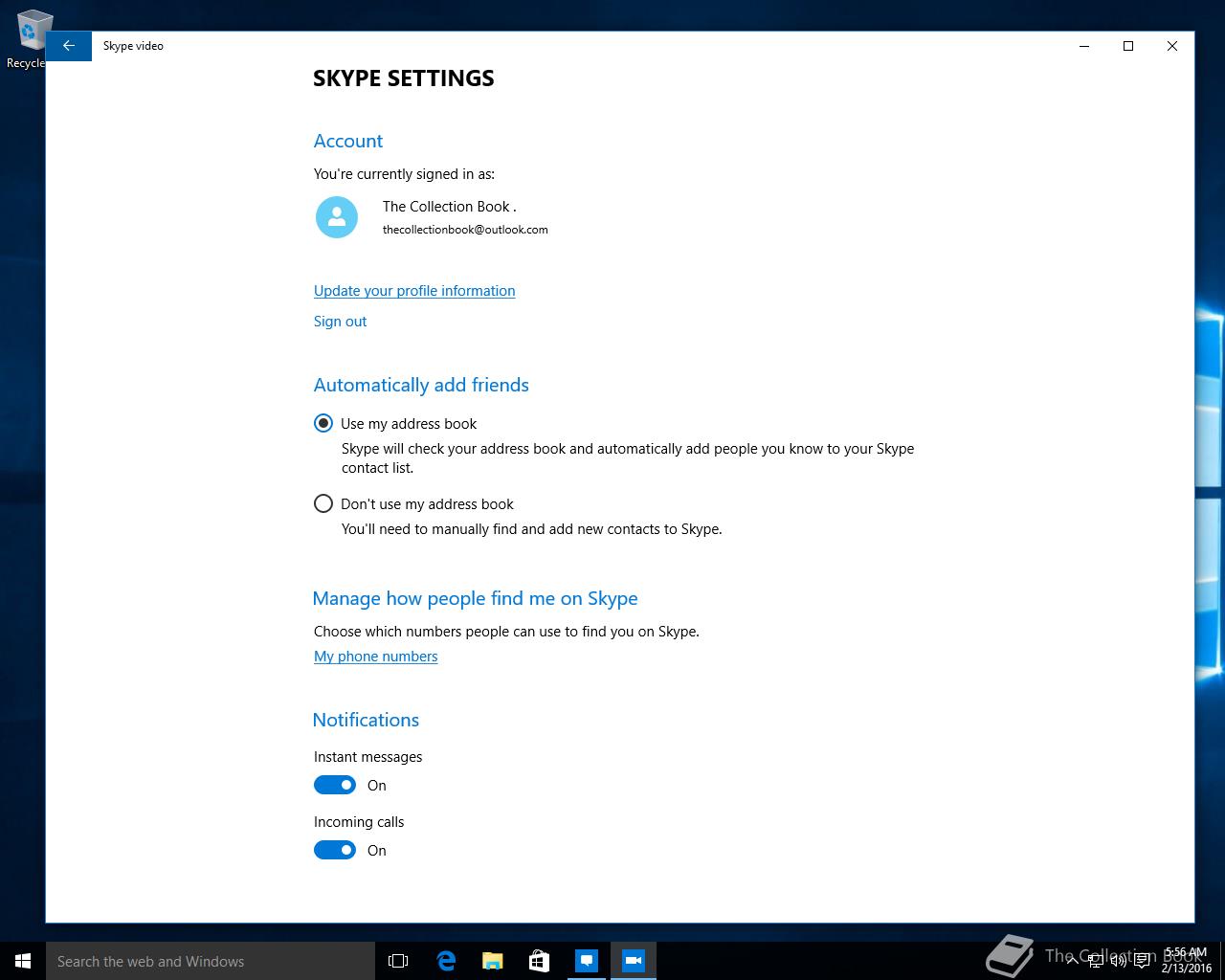Open Task View from the taskbar
This screenshot has width=1225, height=980.
coord(398,961)
